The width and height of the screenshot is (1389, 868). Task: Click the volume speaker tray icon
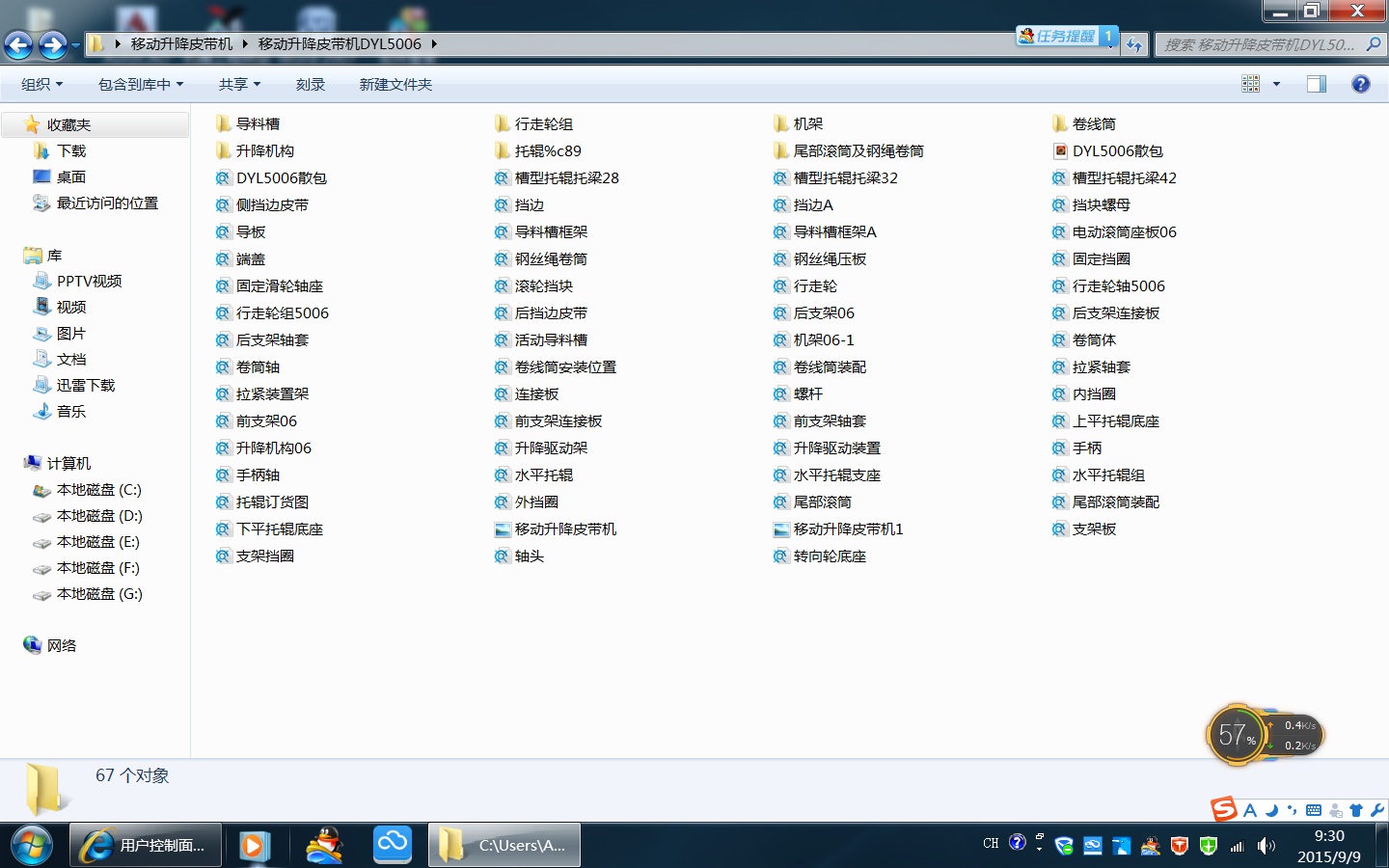pyautogui.click(x=1266, y=846)
